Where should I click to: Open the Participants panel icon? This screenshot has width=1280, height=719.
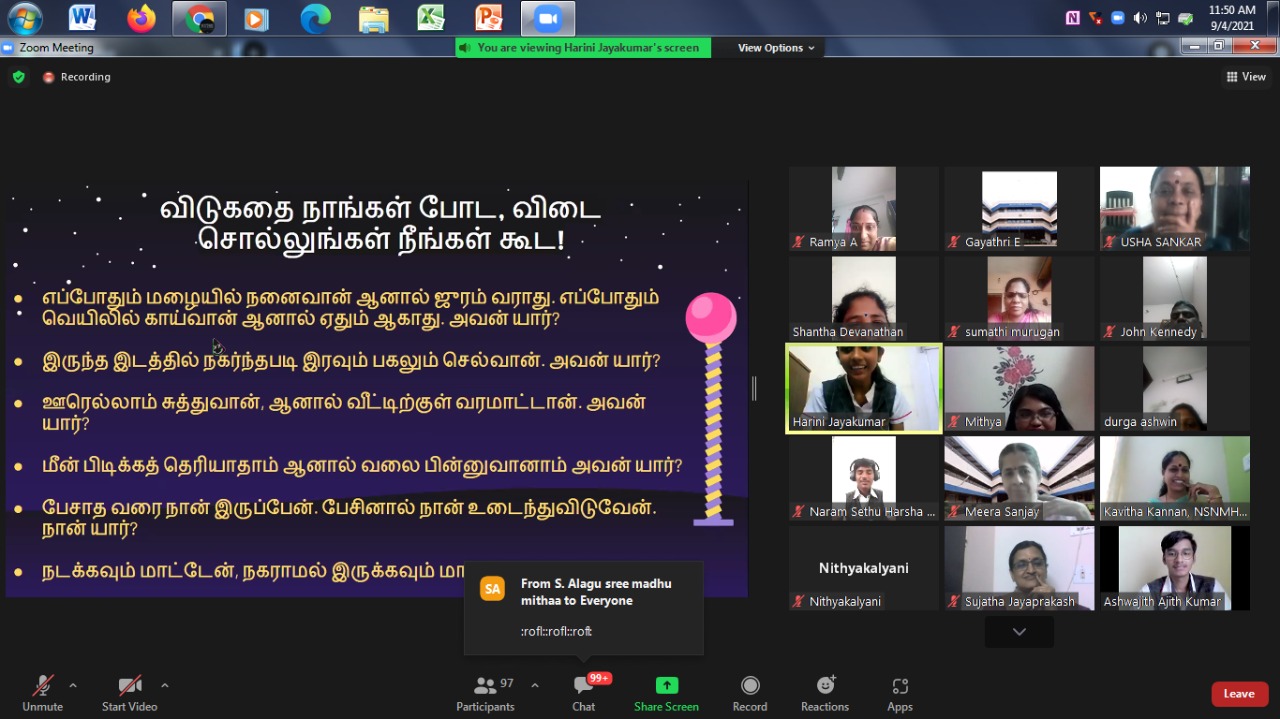pos(487,686)
